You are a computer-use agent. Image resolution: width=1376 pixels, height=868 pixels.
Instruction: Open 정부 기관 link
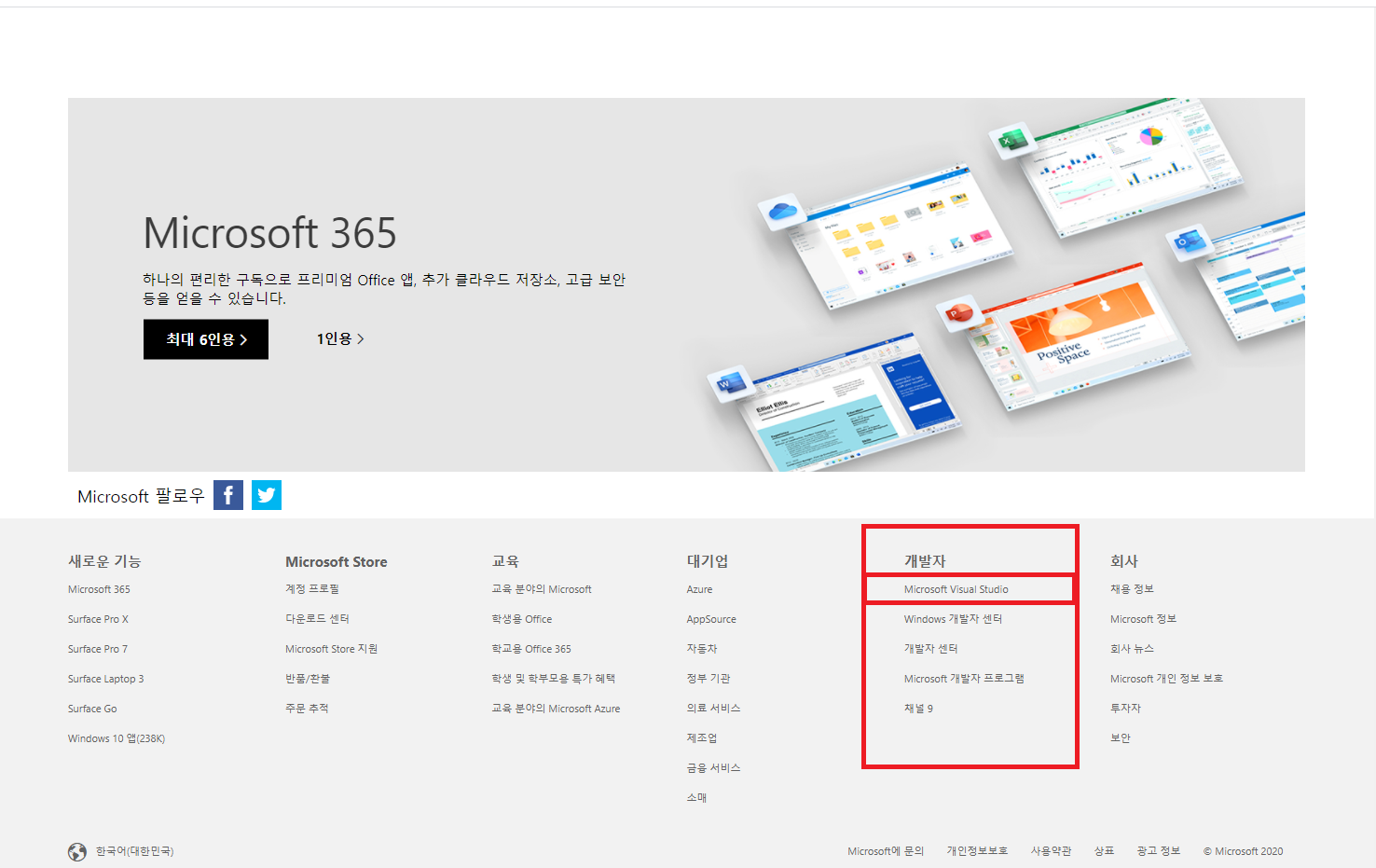pyautogui.click(x=709, y=679)
